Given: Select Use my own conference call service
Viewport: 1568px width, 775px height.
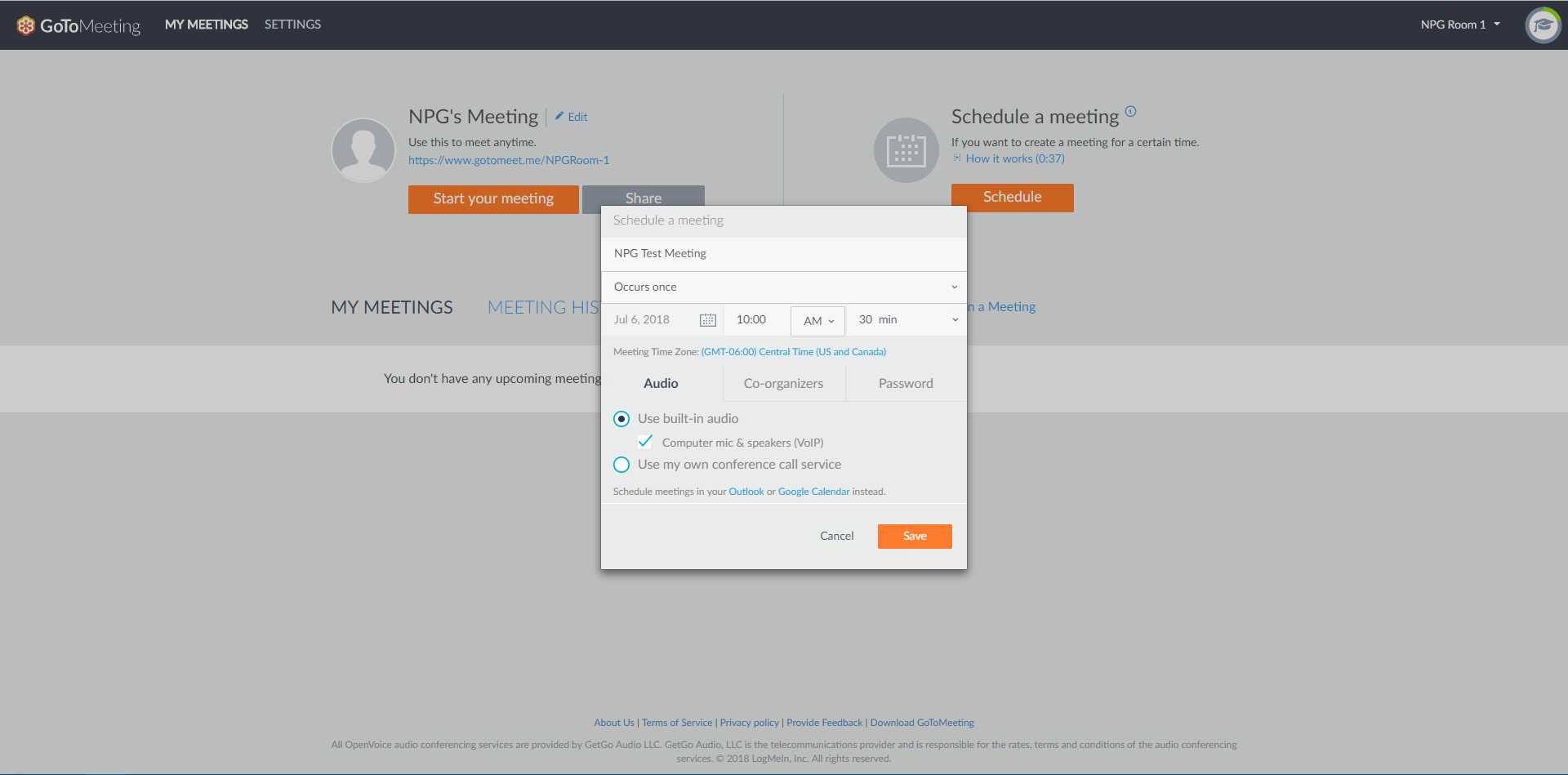Looking at the screenshot, I should pyautogui.click(x=621, y=465).
